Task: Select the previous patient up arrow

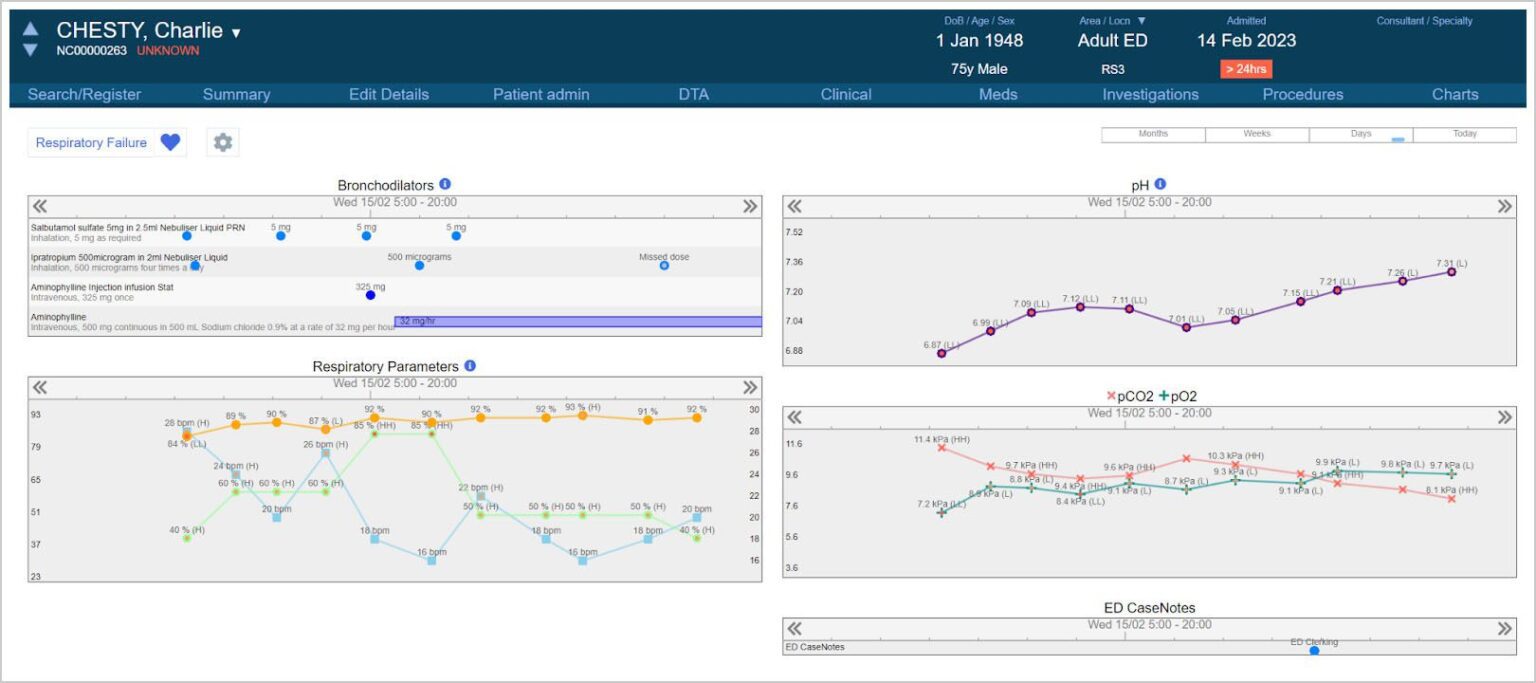Action: (x=28, y=28)
